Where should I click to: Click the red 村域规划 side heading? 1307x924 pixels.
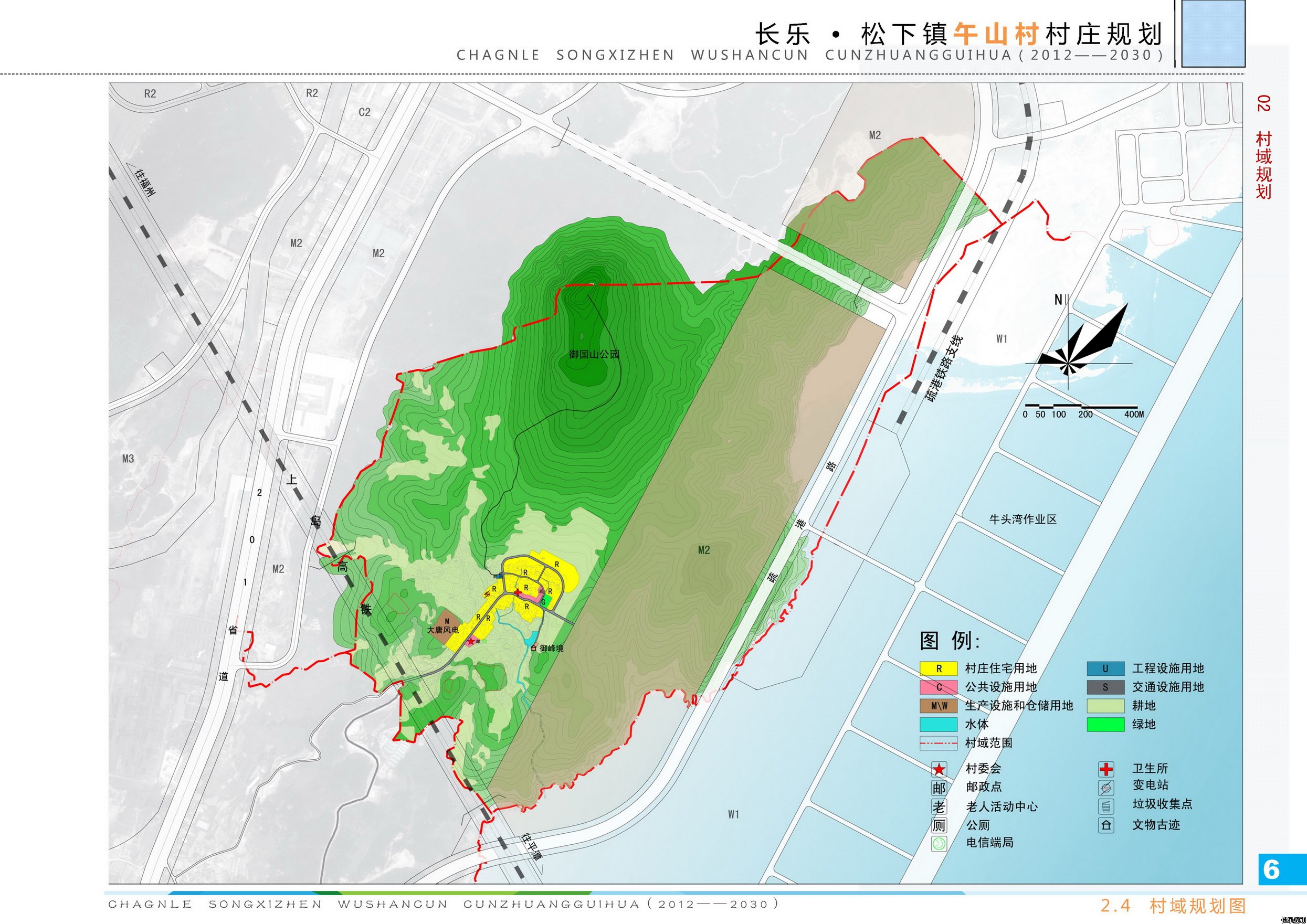[x=1263, y=165]
